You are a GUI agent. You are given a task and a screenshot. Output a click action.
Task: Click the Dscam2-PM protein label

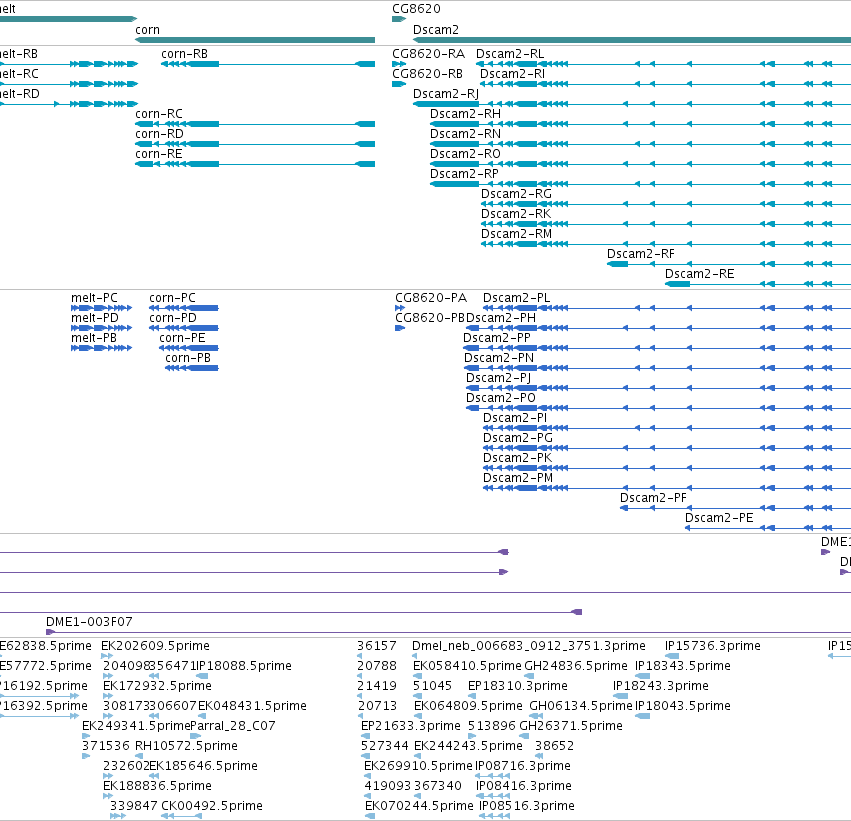click(518, 479)
